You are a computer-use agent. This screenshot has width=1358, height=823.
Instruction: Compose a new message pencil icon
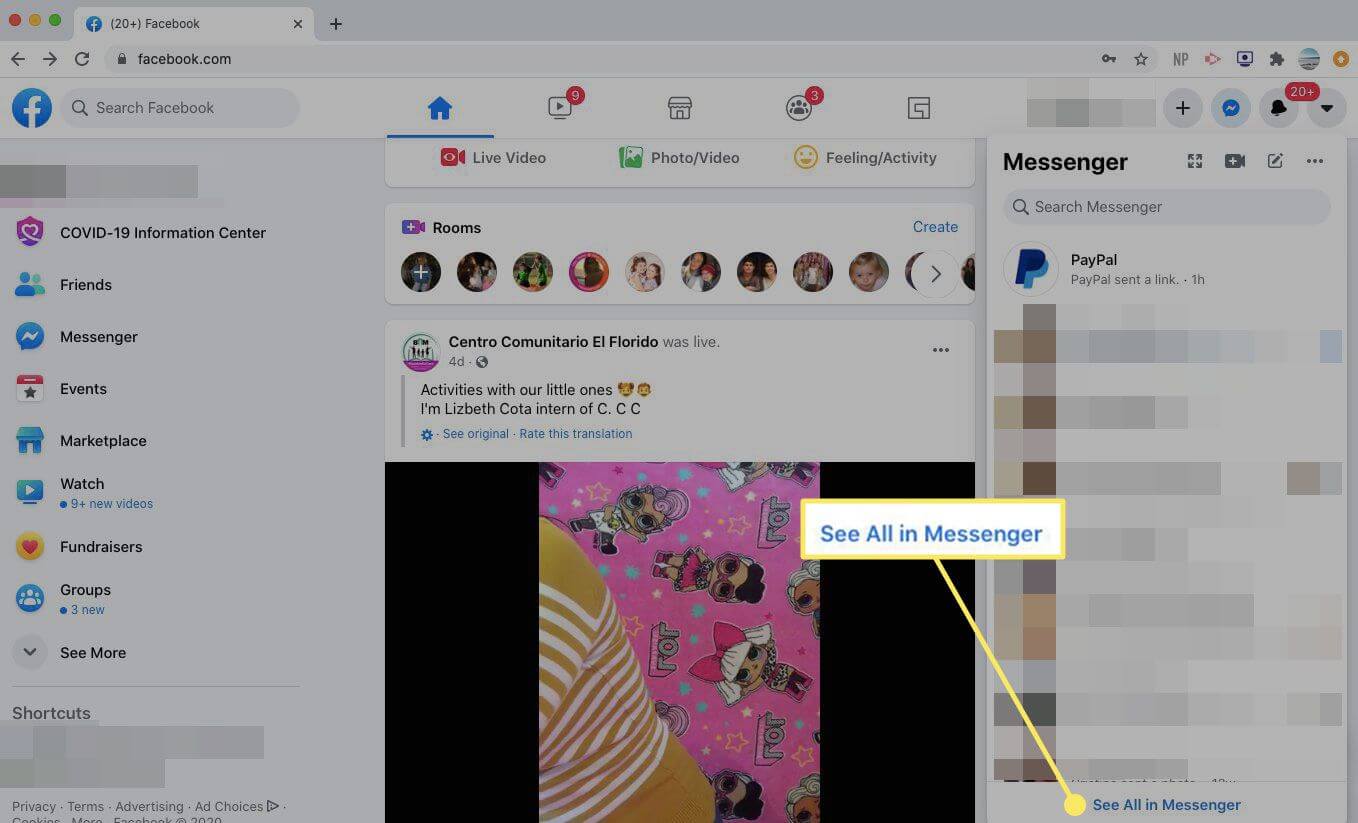[1275, 161]
